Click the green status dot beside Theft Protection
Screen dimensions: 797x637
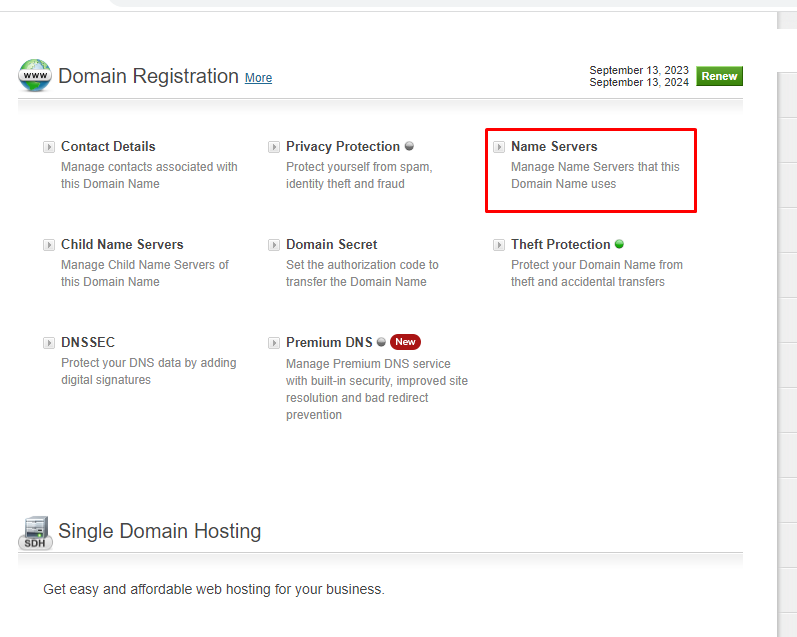[x=619, y=244]
